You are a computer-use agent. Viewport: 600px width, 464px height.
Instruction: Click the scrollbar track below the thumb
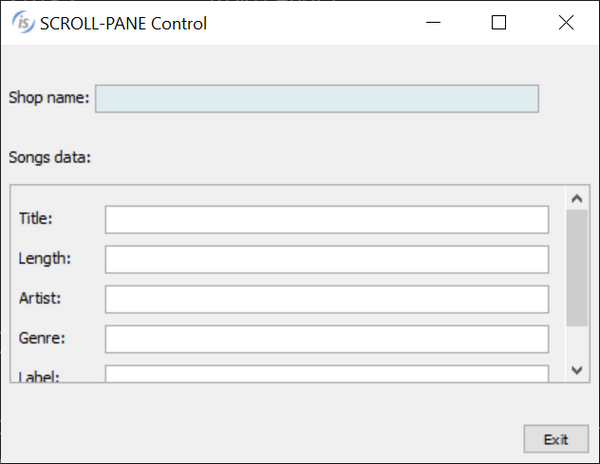[576, 343]
